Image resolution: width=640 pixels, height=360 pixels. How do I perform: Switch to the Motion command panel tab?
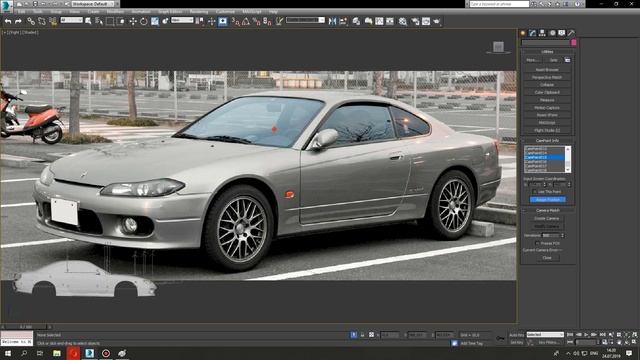coord(552,33)
